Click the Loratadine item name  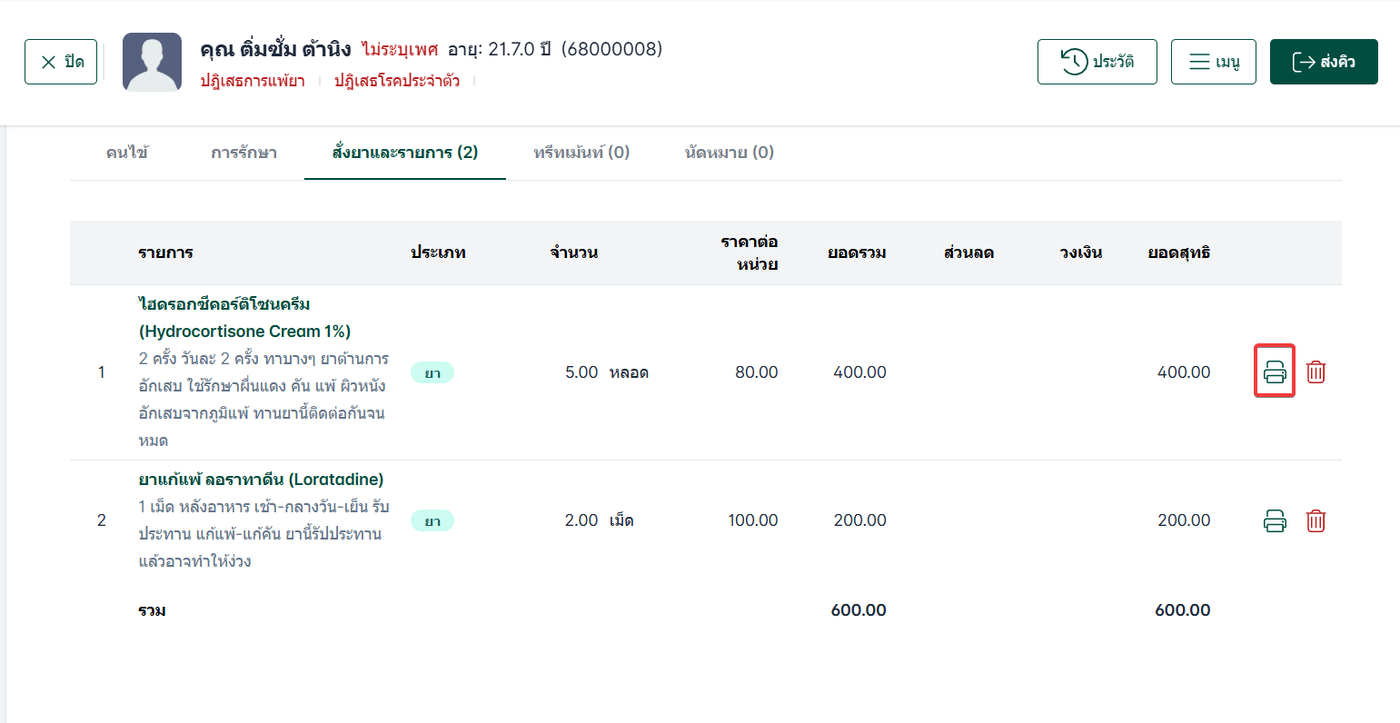261,479
